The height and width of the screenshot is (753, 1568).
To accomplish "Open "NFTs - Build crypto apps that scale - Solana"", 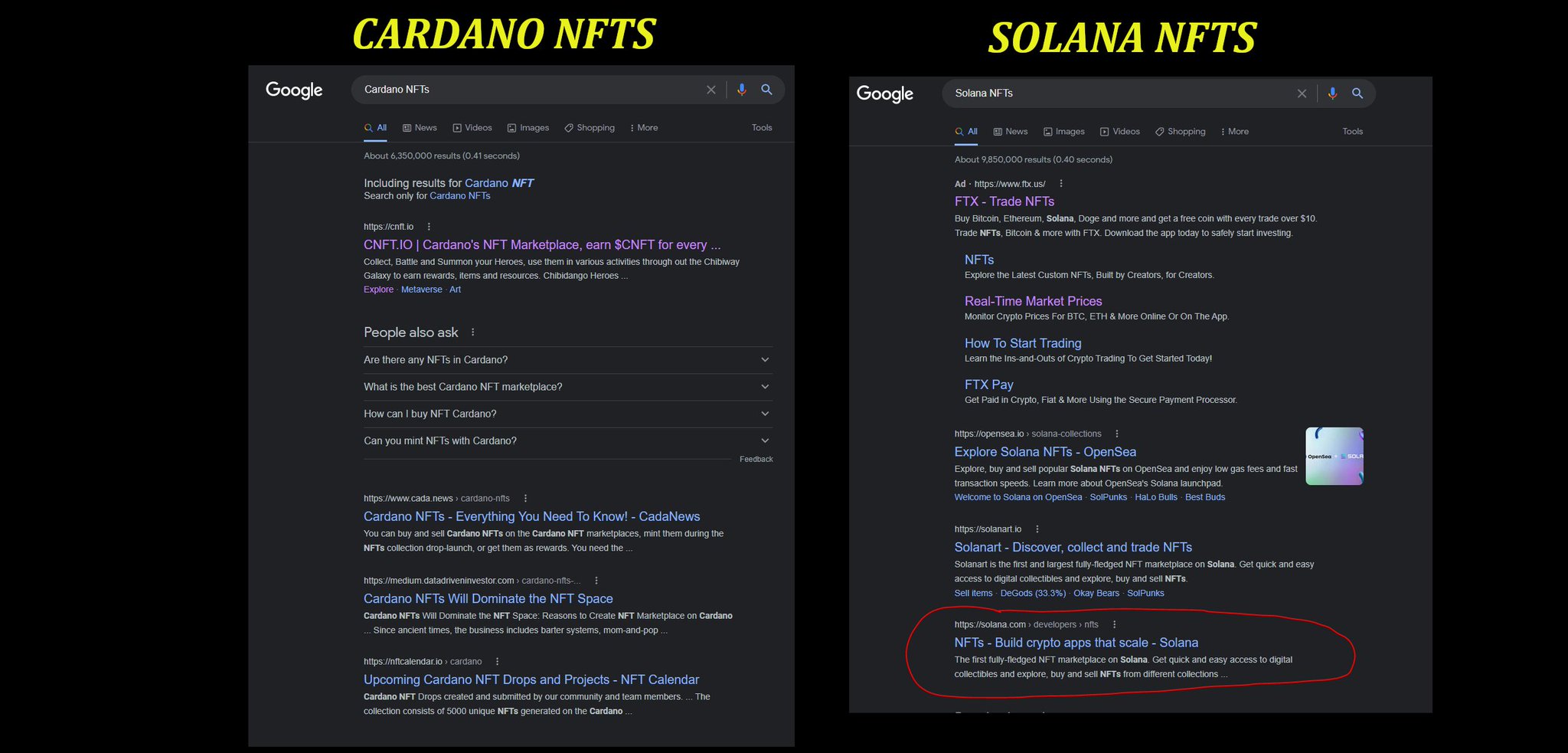I will click(x=1076, y=643).
